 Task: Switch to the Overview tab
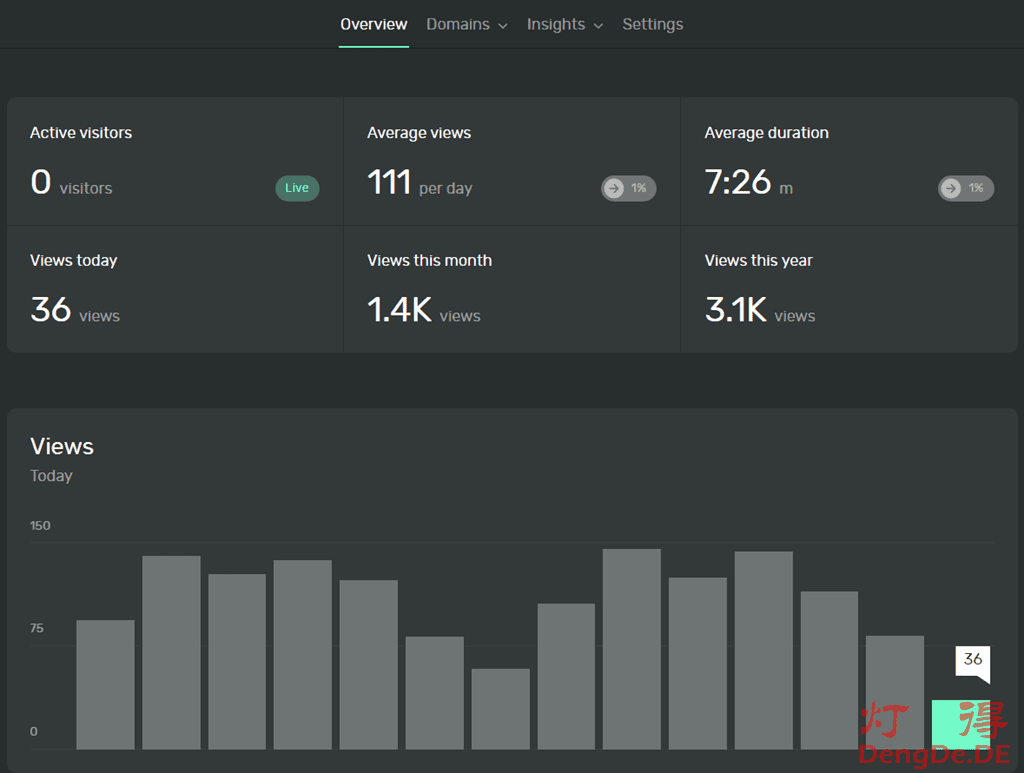(x=373, y=24)
